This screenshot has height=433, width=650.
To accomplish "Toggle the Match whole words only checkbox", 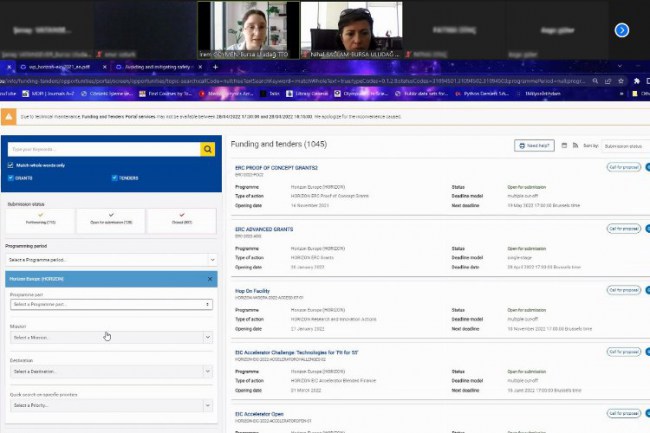I will [11, 165].
